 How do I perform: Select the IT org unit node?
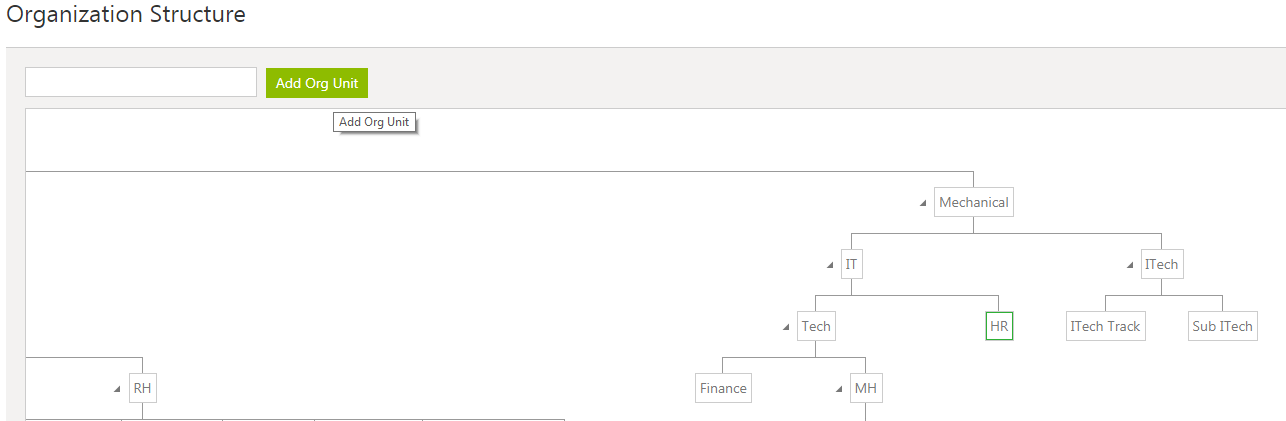pos(851,265)
